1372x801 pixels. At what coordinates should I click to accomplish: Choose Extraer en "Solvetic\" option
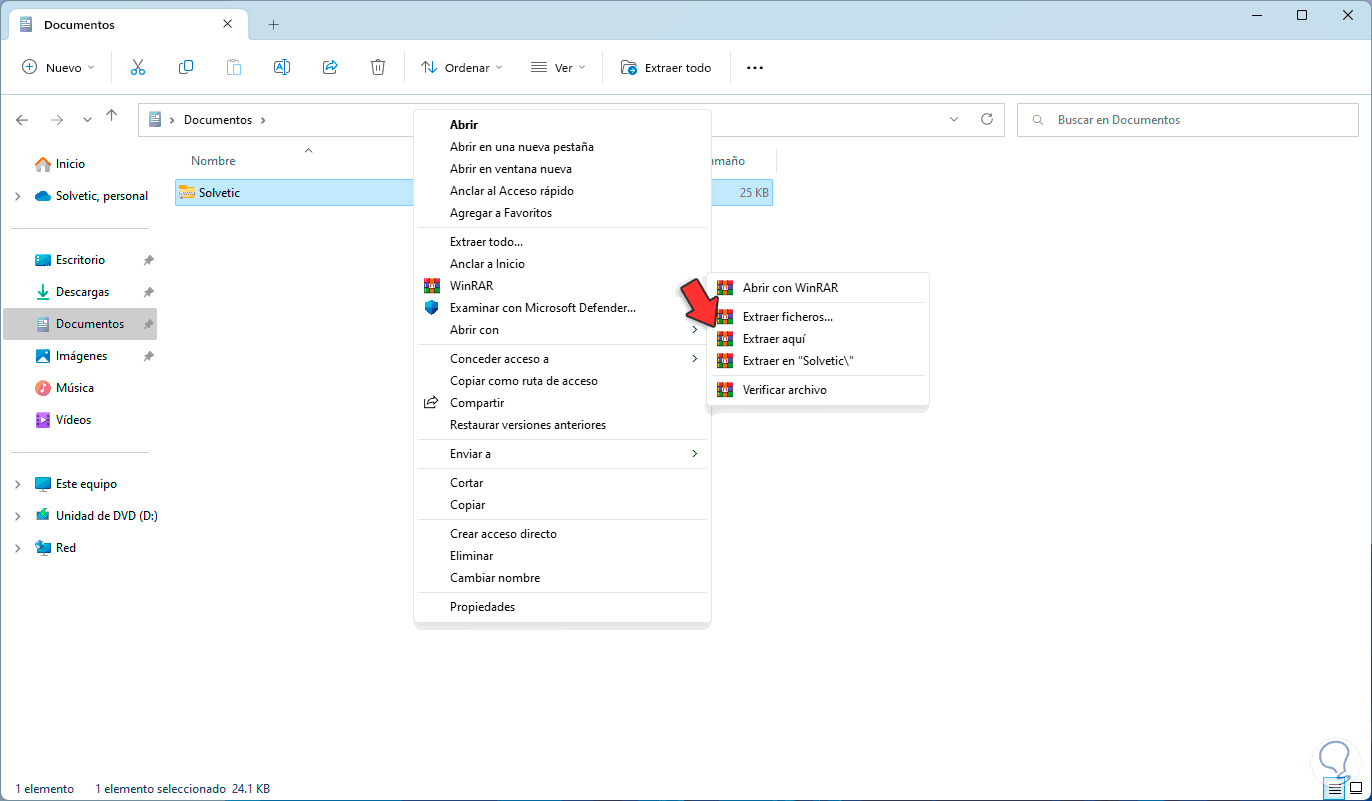(x=818, y=361)
